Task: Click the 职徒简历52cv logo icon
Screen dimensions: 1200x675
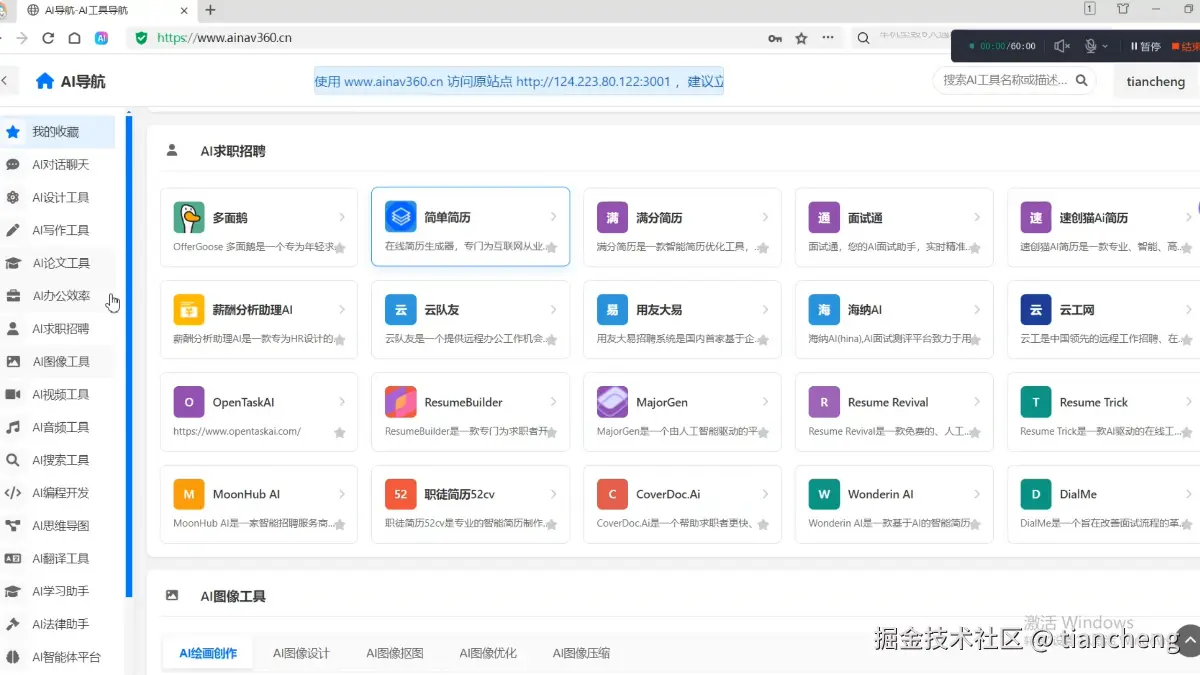Action: (x=400, y=494)
